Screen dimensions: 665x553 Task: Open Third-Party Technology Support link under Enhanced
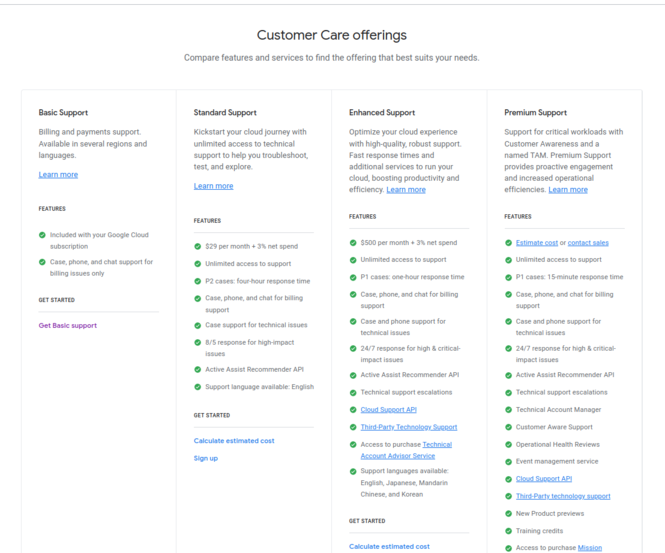point(408,427)
